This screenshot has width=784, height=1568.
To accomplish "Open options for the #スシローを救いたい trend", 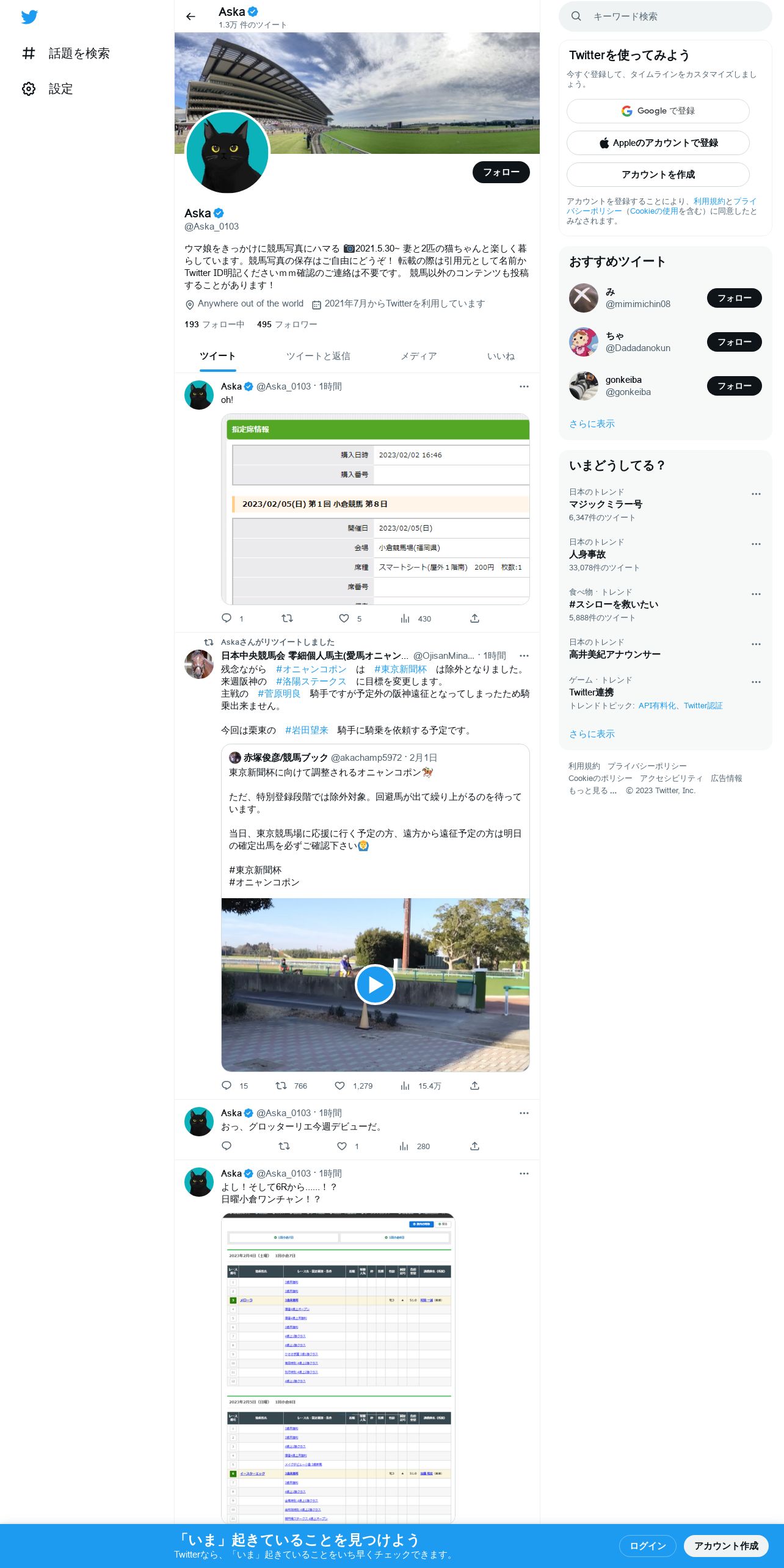I will 756,594.
